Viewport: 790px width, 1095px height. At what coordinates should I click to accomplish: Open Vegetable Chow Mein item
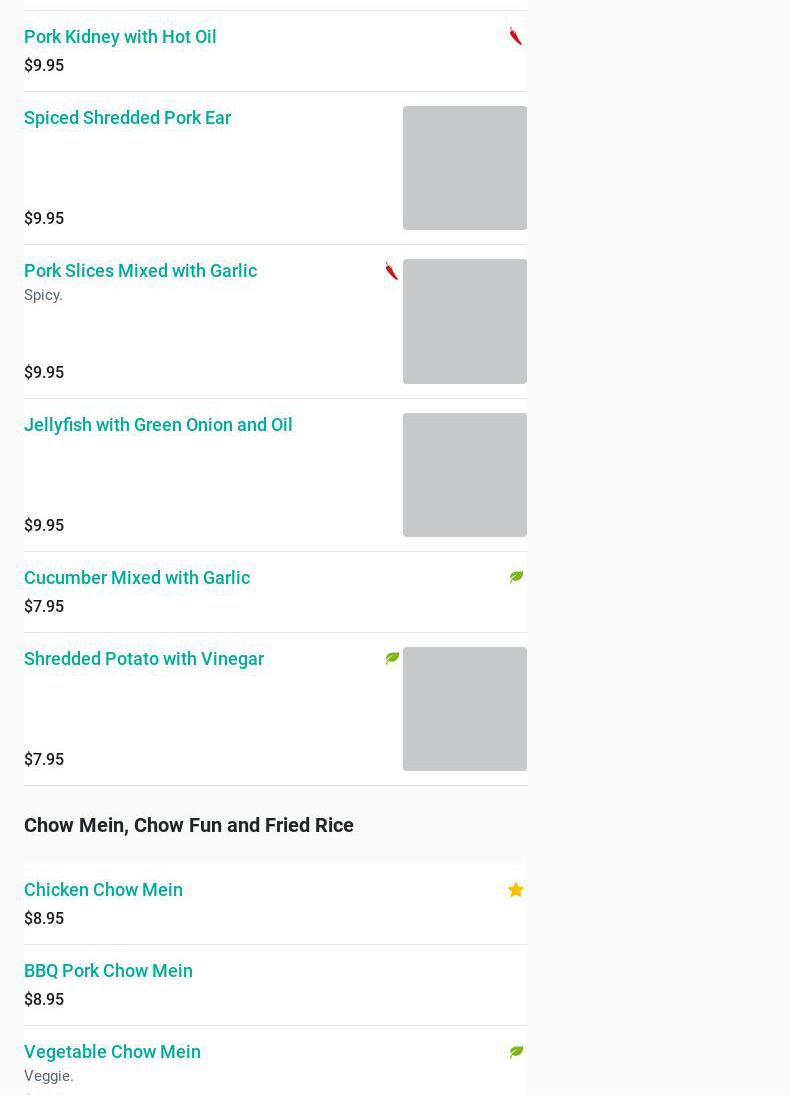coord(112,1052)
